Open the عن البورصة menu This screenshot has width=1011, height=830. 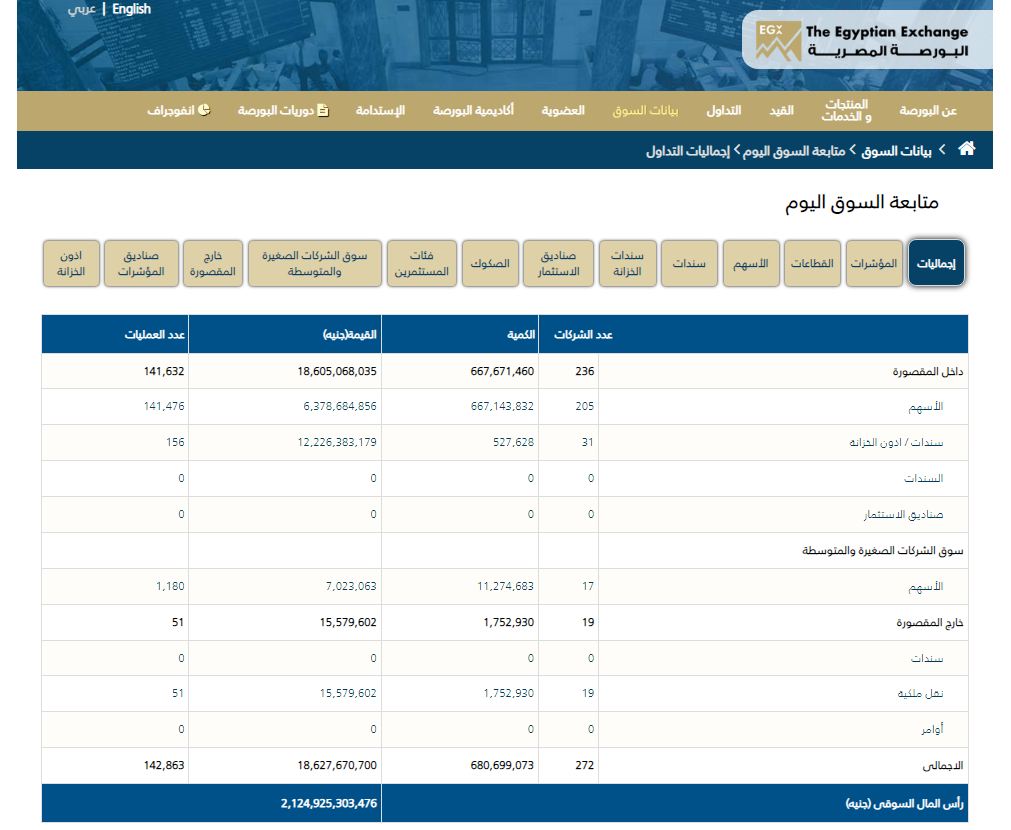(928, 110)
